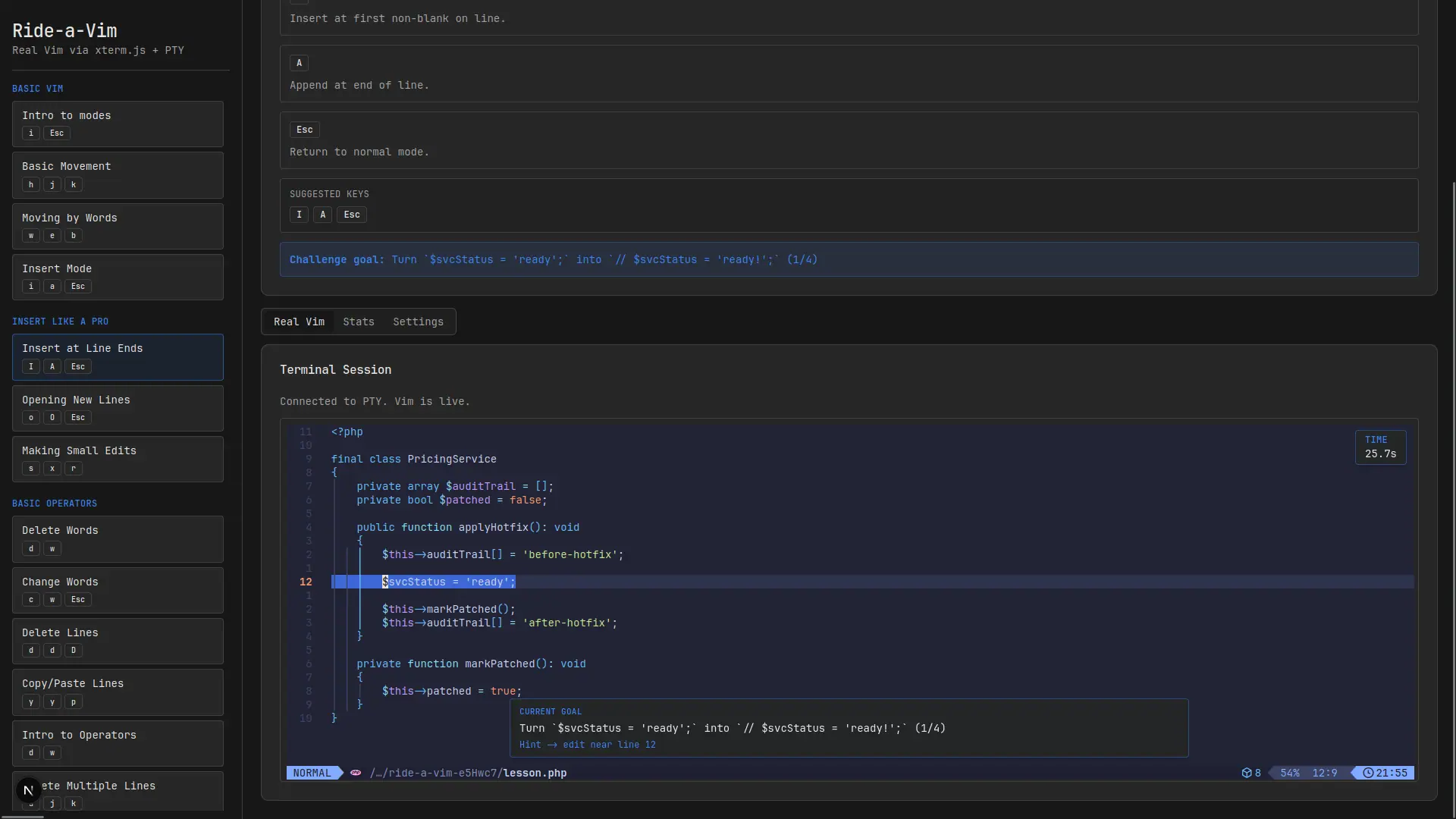
Task: Open the Delete Lines lesson
Action: pyautogui.click(x=118, y=641)
